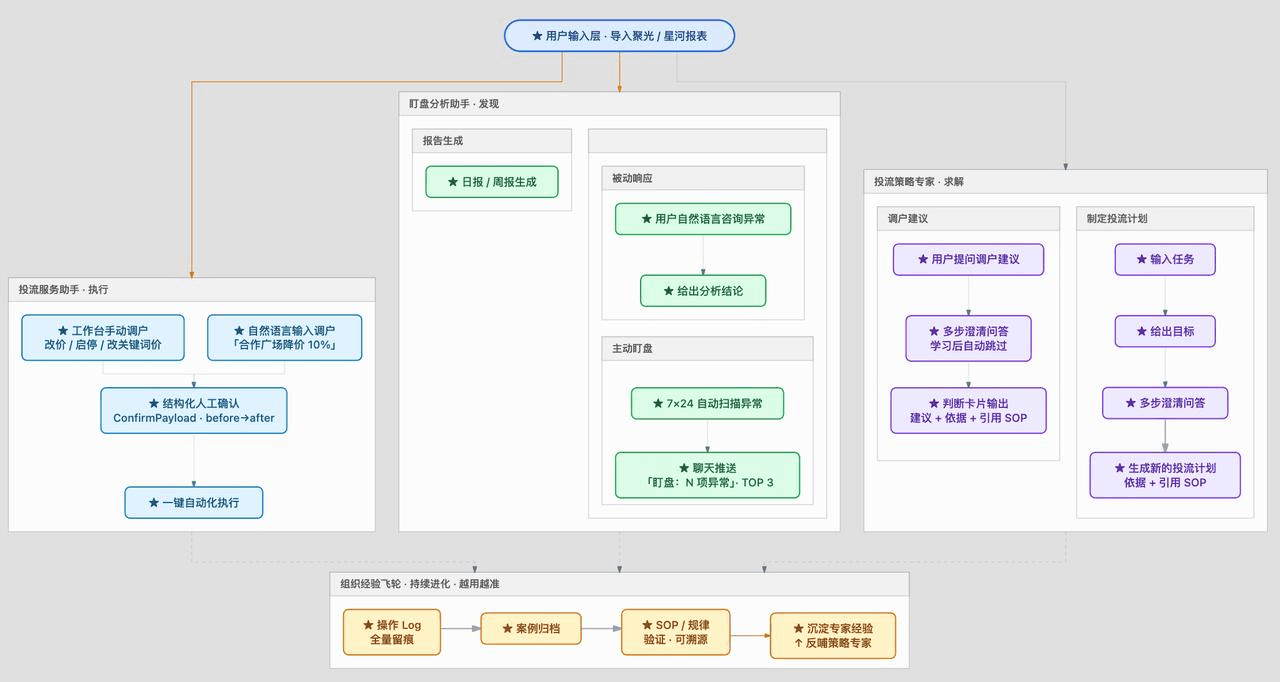Click the 报告生成 subgroup title
Screen dimensions: 1280x682
(x=443, y=141)
